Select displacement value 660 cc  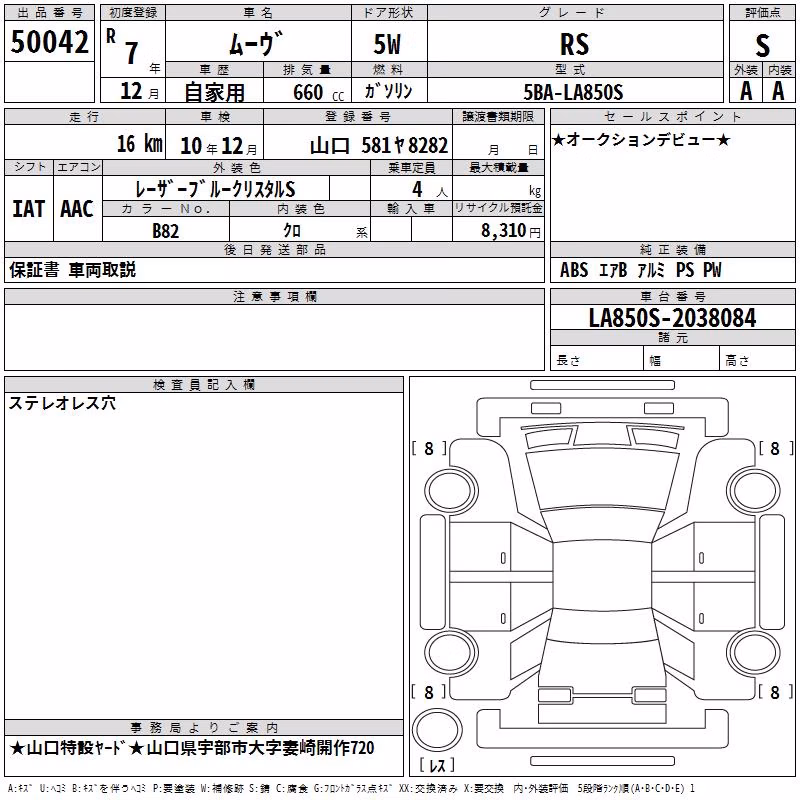pos(318,92)
